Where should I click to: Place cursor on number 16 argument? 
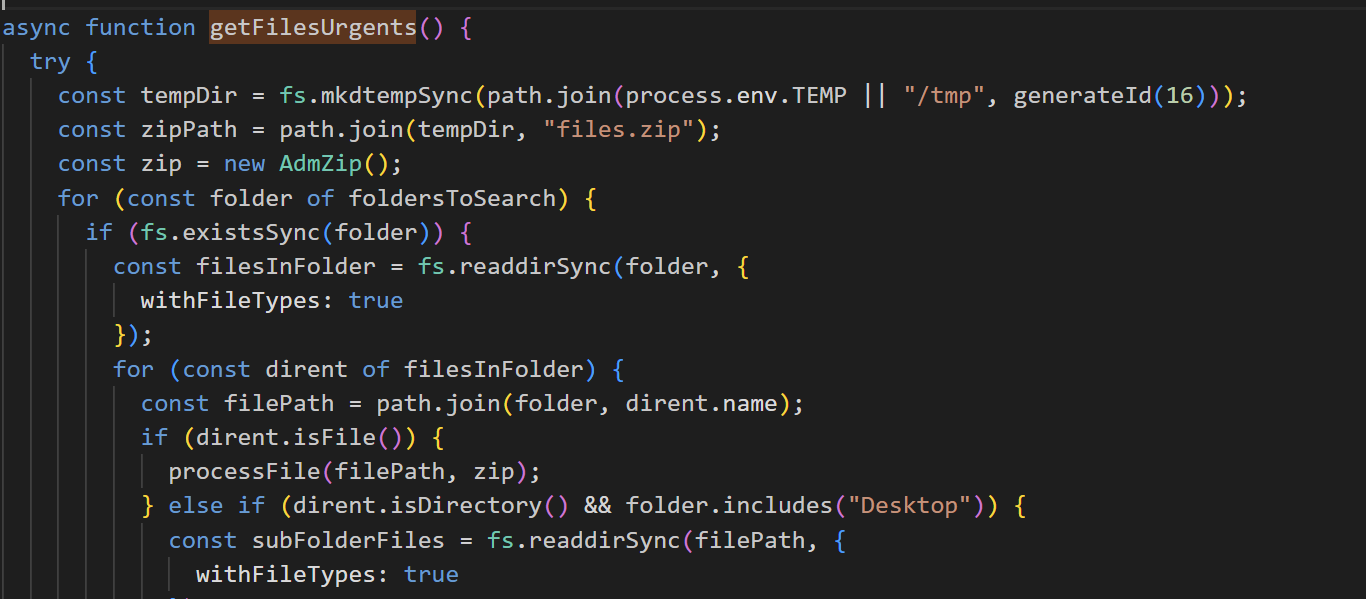[x=1180, y=96]
